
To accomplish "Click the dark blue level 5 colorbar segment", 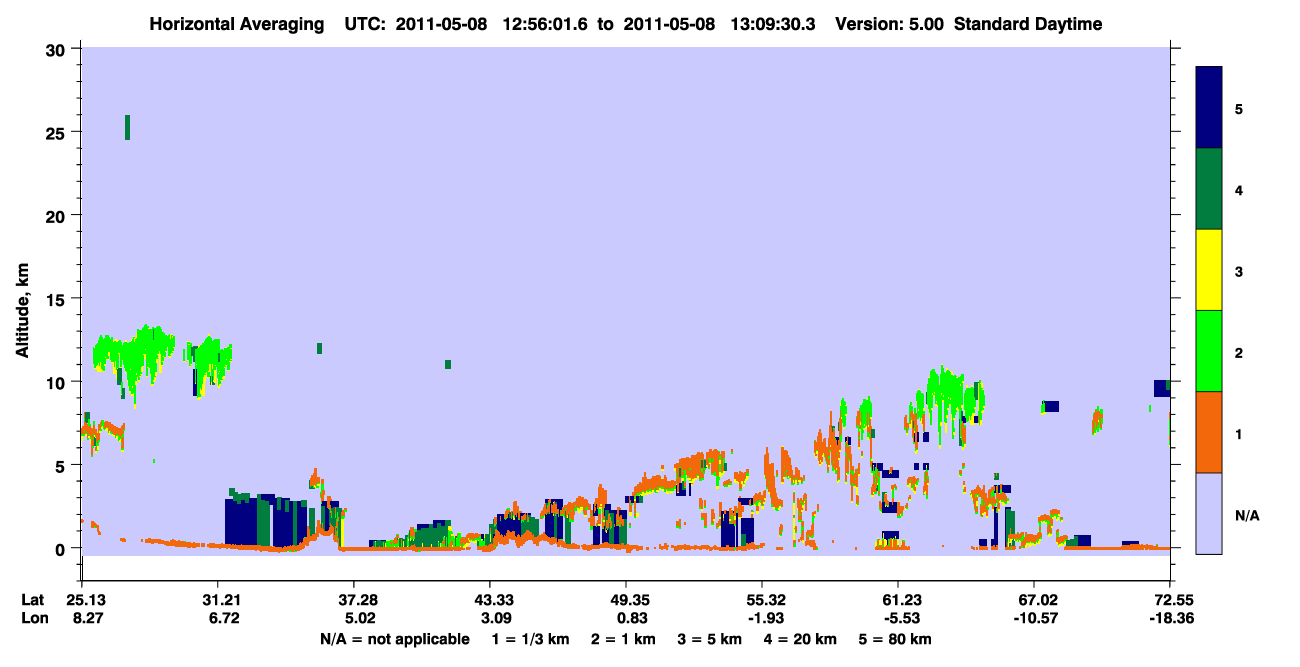I will (1209, 108).
